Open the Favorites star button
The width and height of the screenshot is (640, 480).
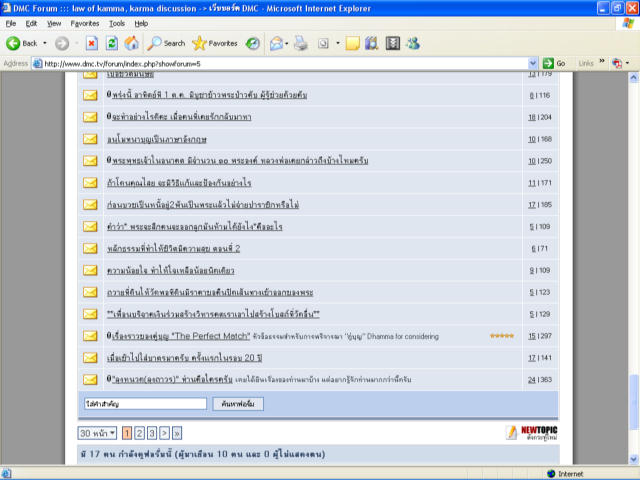215,43
